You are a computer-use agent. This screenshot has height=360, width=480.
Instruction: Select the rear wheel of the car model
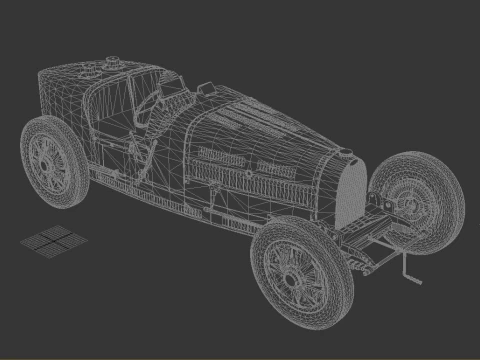[x=54, y=162]
